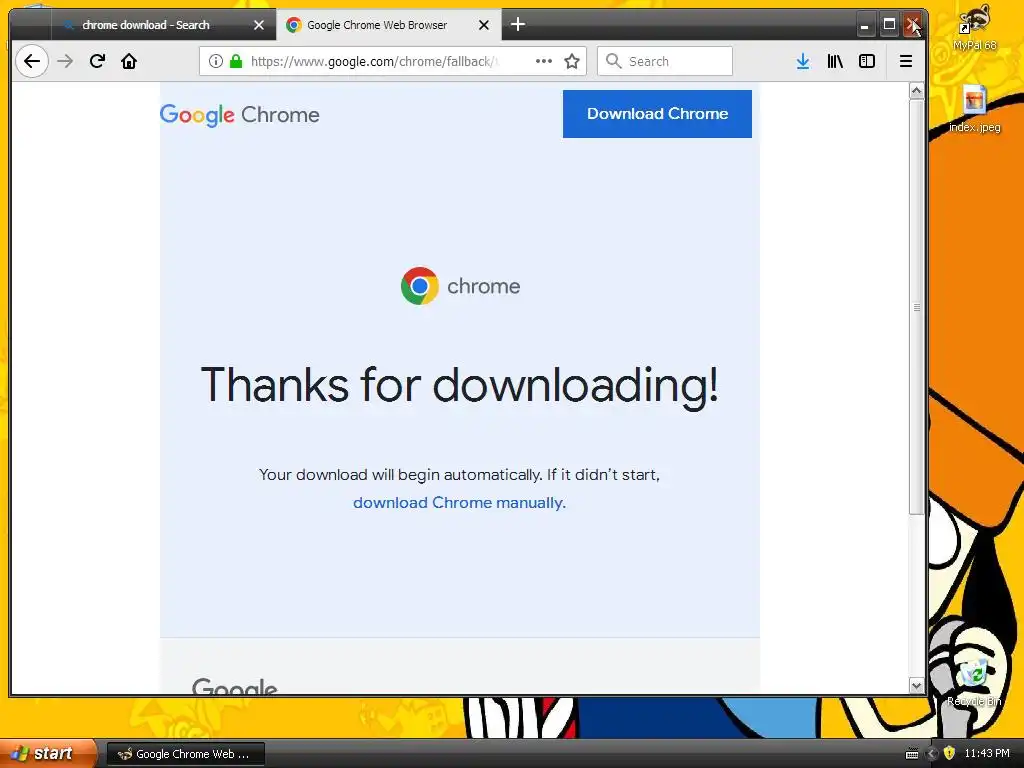Click the scroll down arrow
This screenshot has width=1024, height=768.
pyautogui.click(x=916, y=686)
